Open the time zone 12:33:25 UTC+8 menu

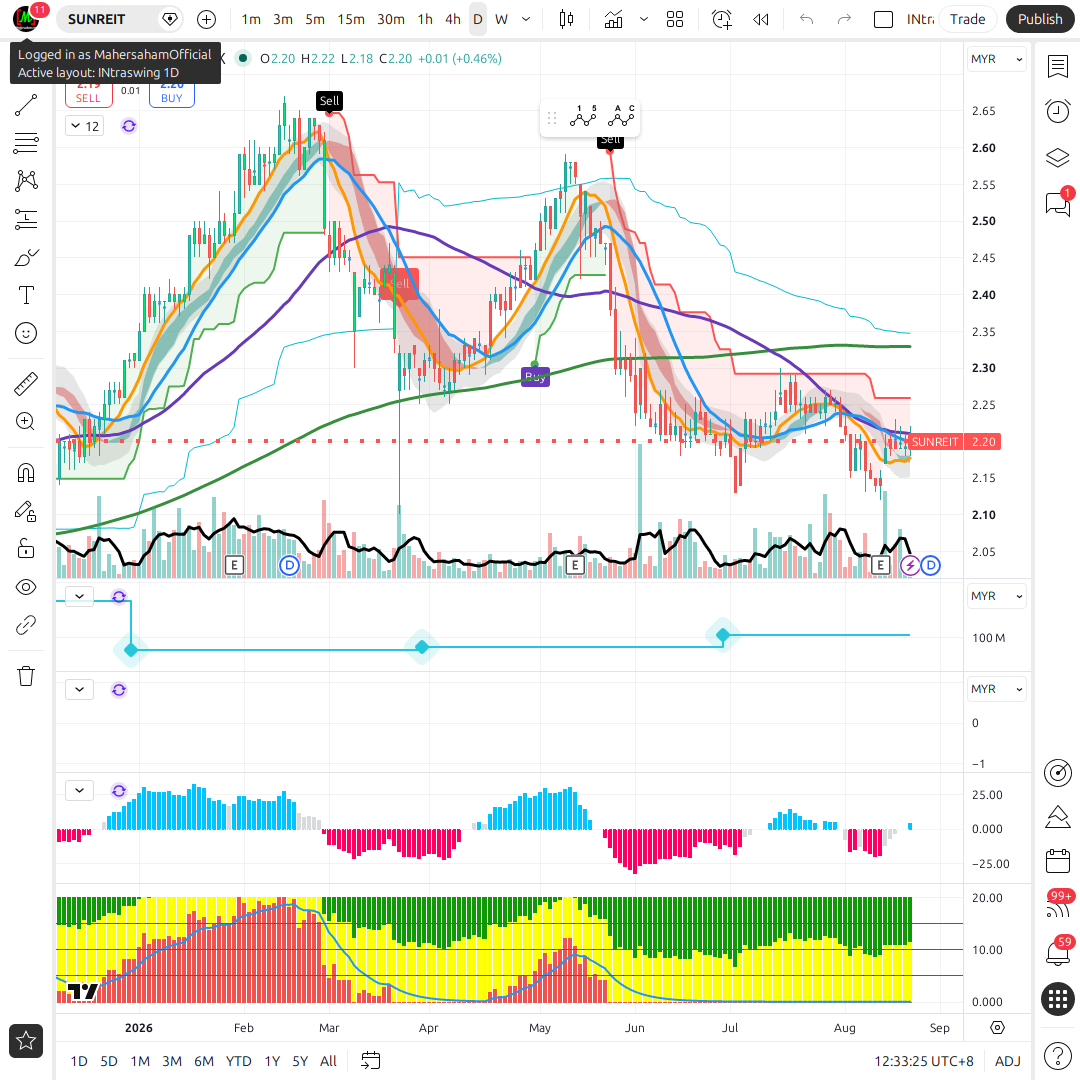pos(924,1061)
